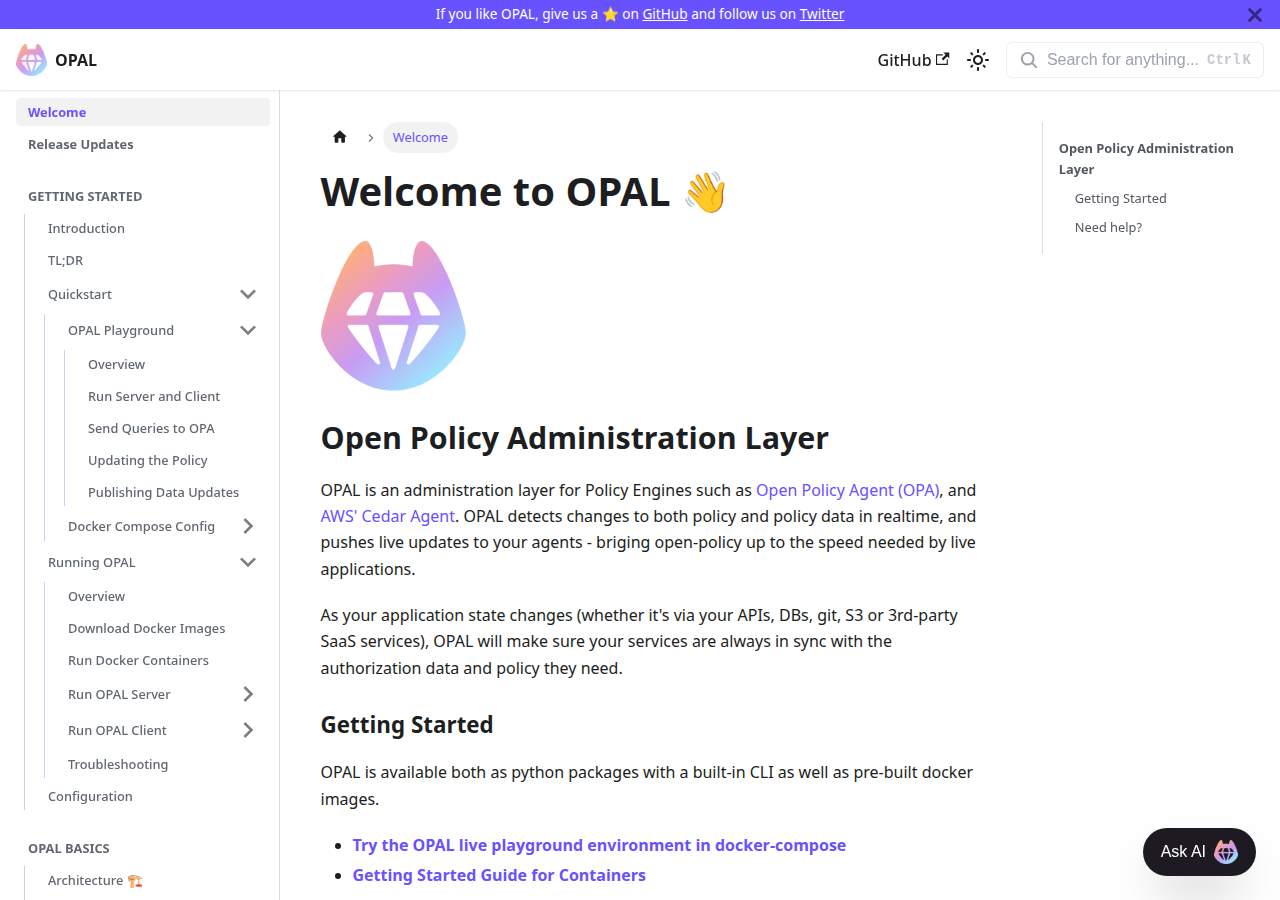This screenshot has height=900, width=1280.
Task: Click the Welcome breadcrumb pill
Action: (x=420, y=137)
